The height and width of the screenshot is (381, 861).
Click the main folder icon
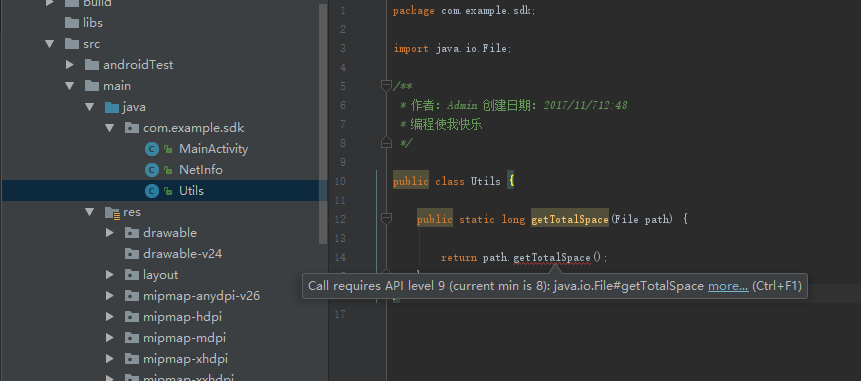pos(92,86)
